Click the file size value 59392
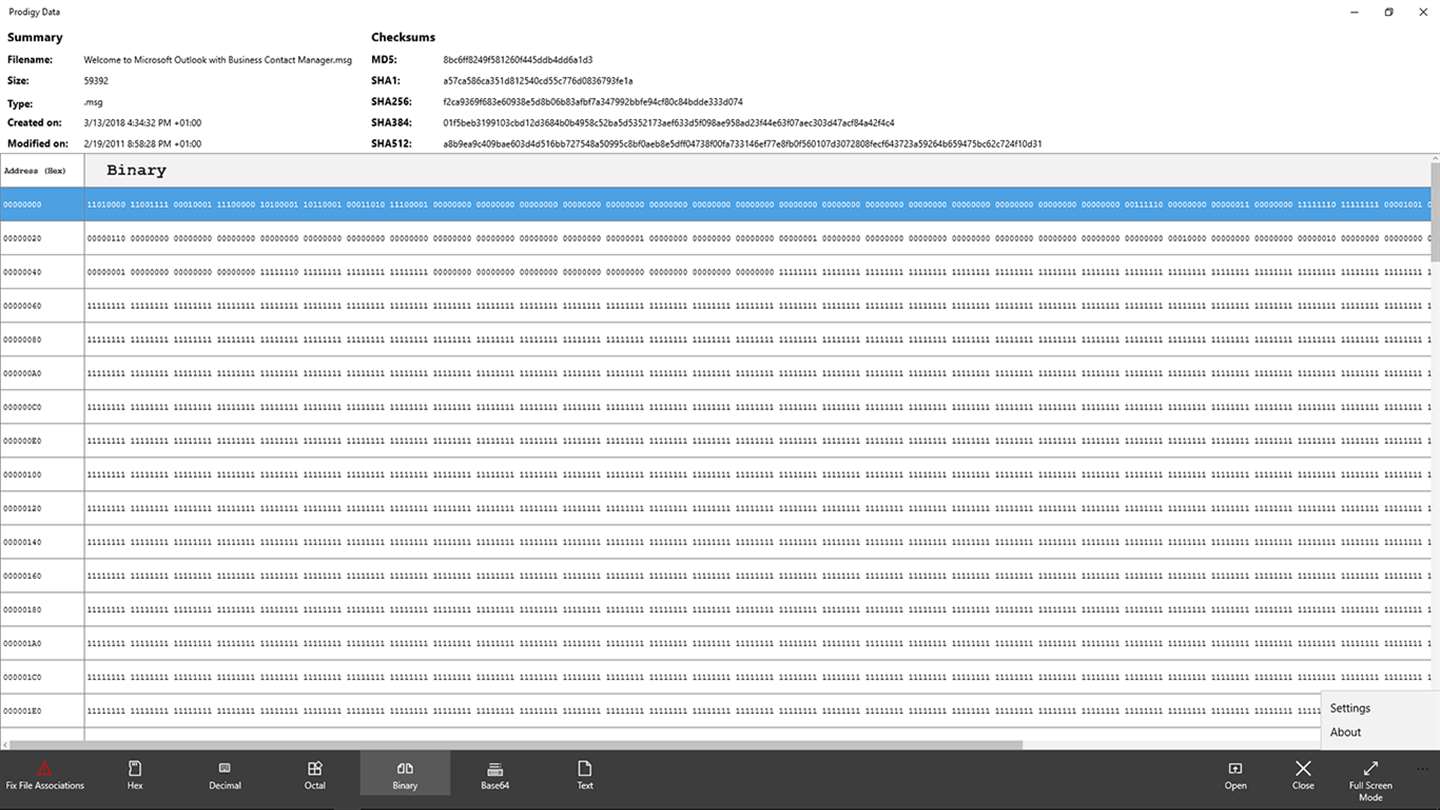1440x810 pixels. click(96, 81)
